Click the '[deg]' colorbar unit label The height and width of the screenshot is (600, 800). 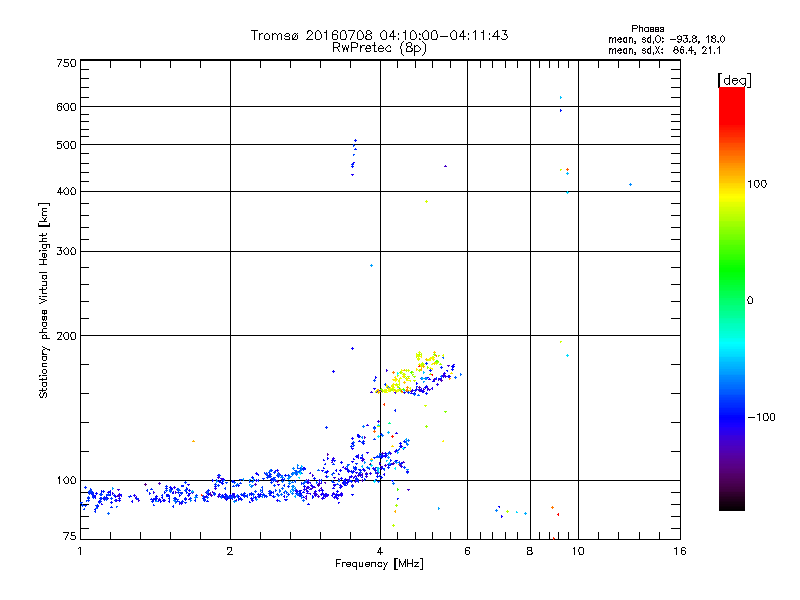point(734,80)
